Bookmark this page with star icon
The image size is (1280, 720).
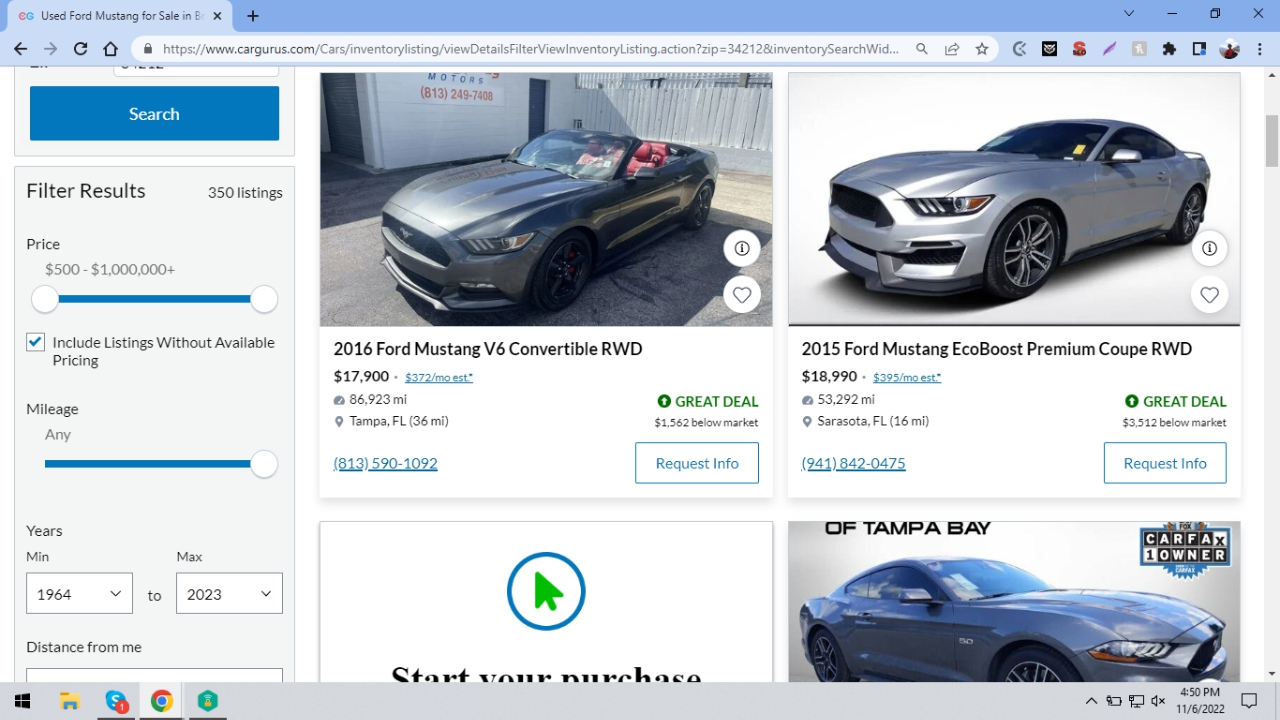[982, 48]
